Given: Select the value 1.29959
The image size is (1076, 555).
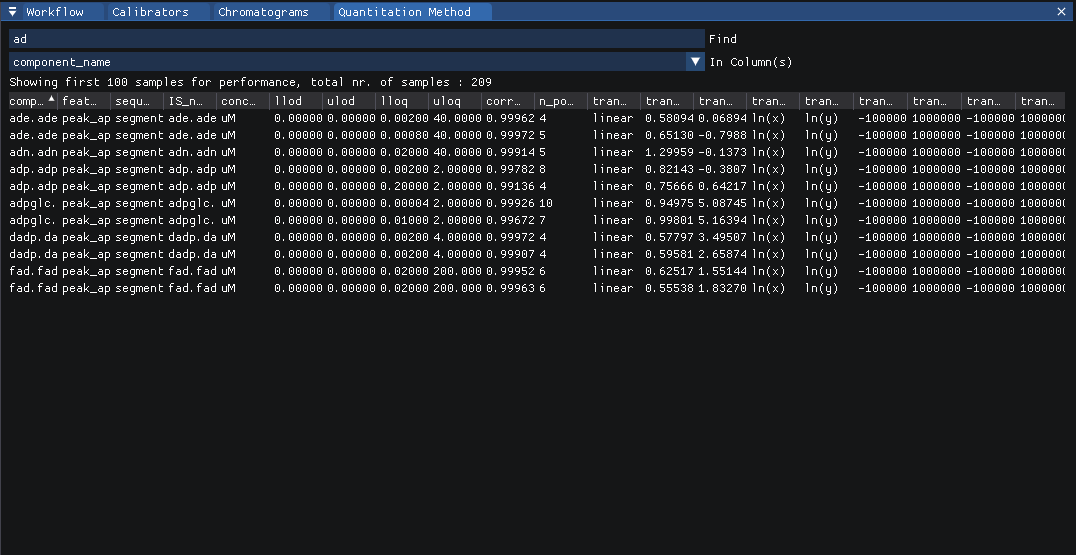Looking at the screenshot, I should 669,152.
